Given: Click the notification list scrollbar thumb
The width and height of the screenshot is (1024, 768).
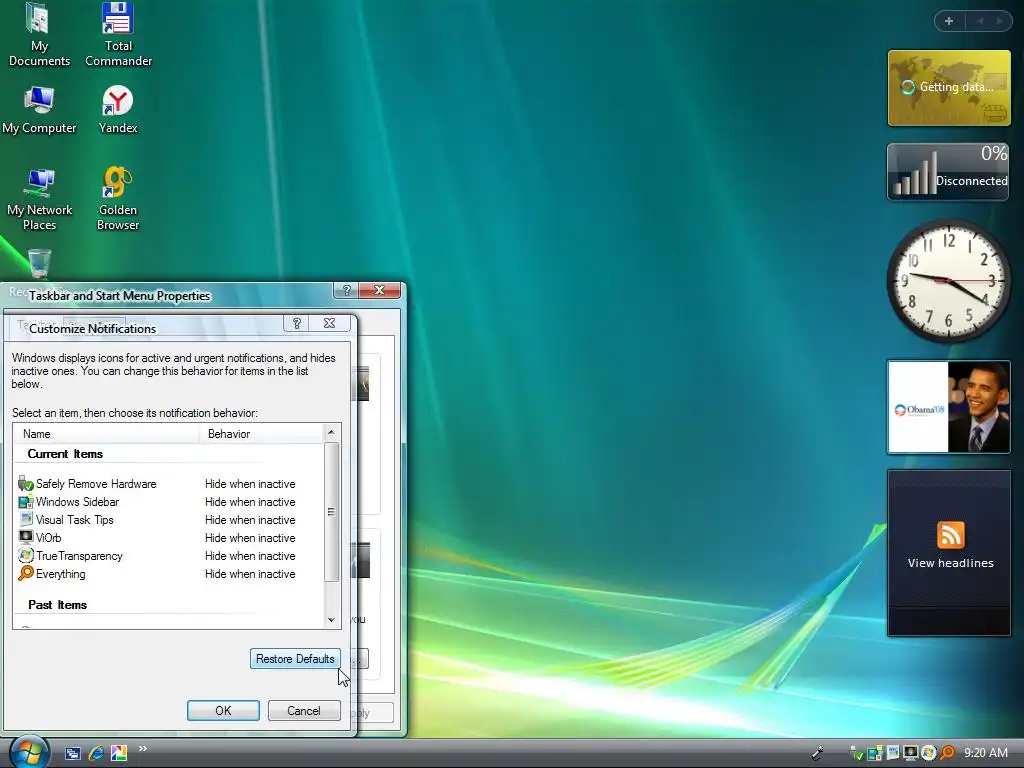Looking at the screenshot, I should tap(331, 512).
